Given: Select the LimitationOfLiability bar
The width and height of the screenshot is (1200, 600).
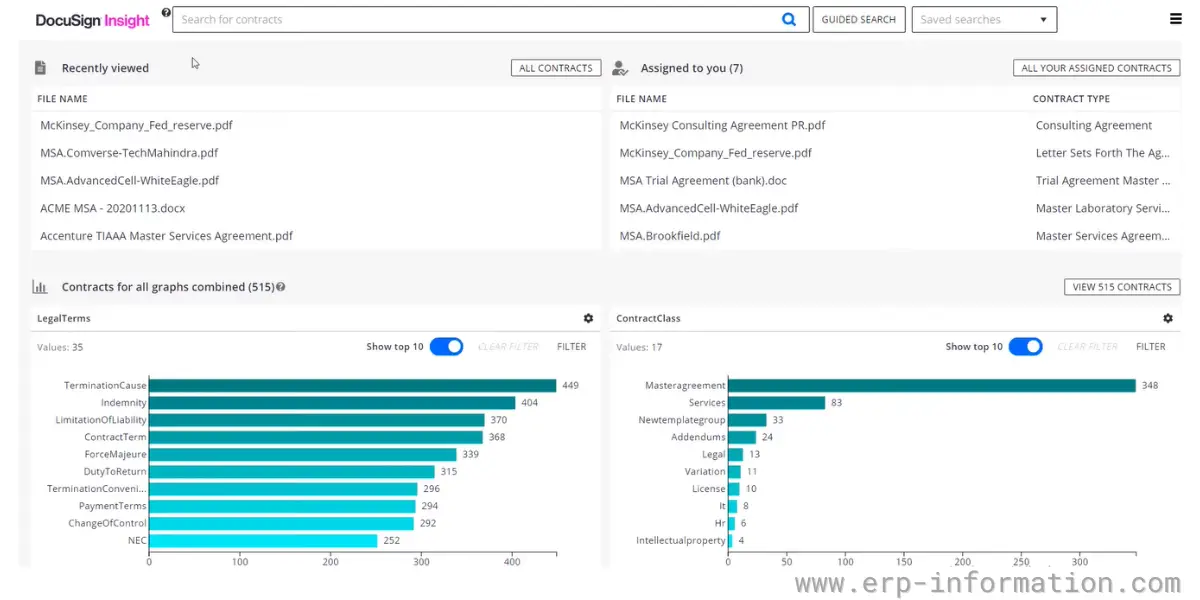Looking at the screenshot, I should point(317,420).
